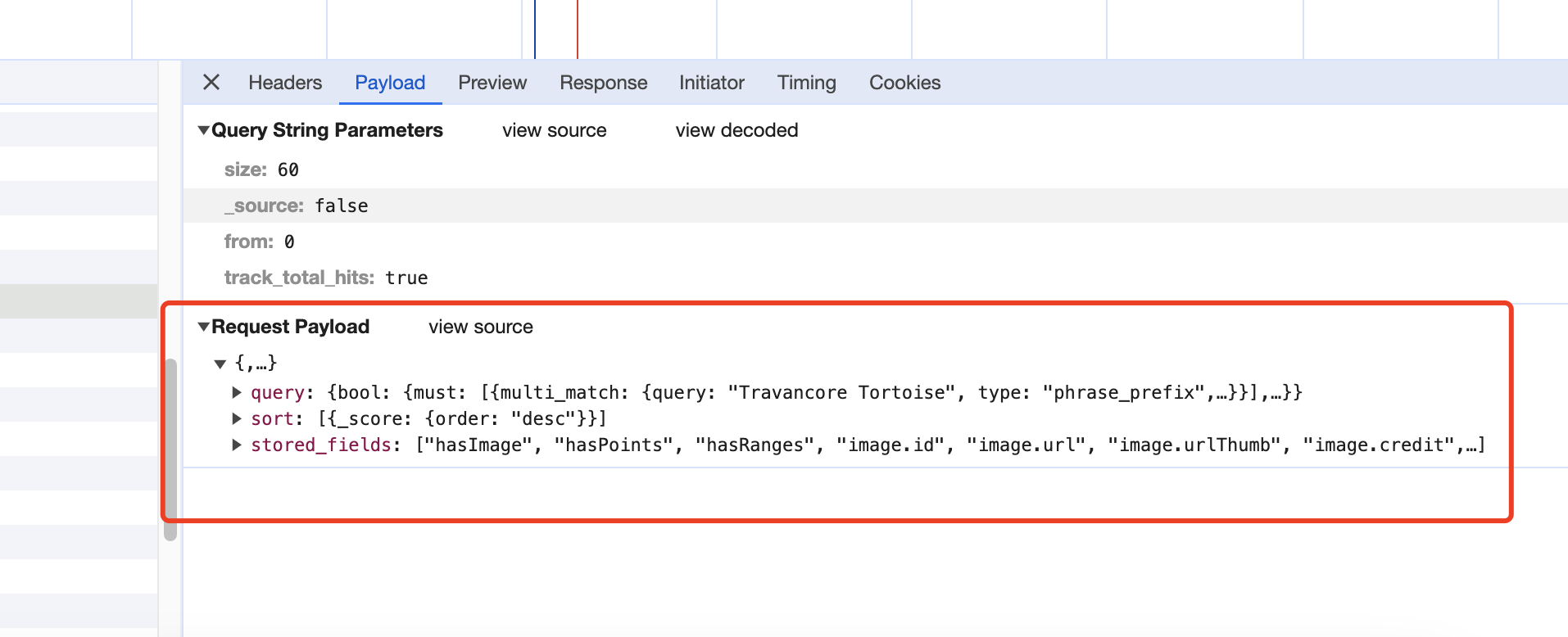Screen dimensions: 1568x637
Task: Expand the query object node
Action: [x=237, y=392]
